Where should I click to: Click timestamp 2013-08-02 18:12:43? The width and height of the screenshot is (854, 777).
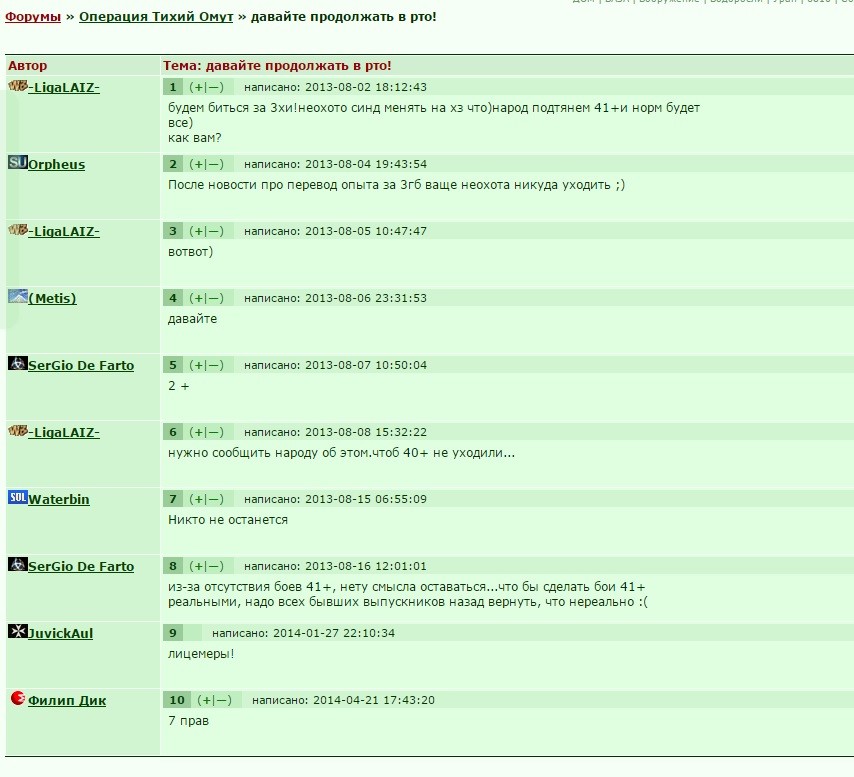click(x=365, y=87)
